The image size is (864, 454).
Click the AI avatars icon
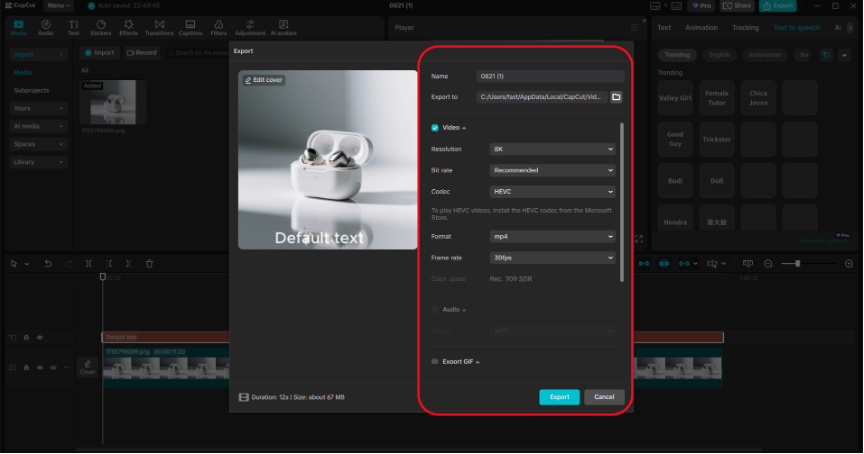(x=284, y=27)
